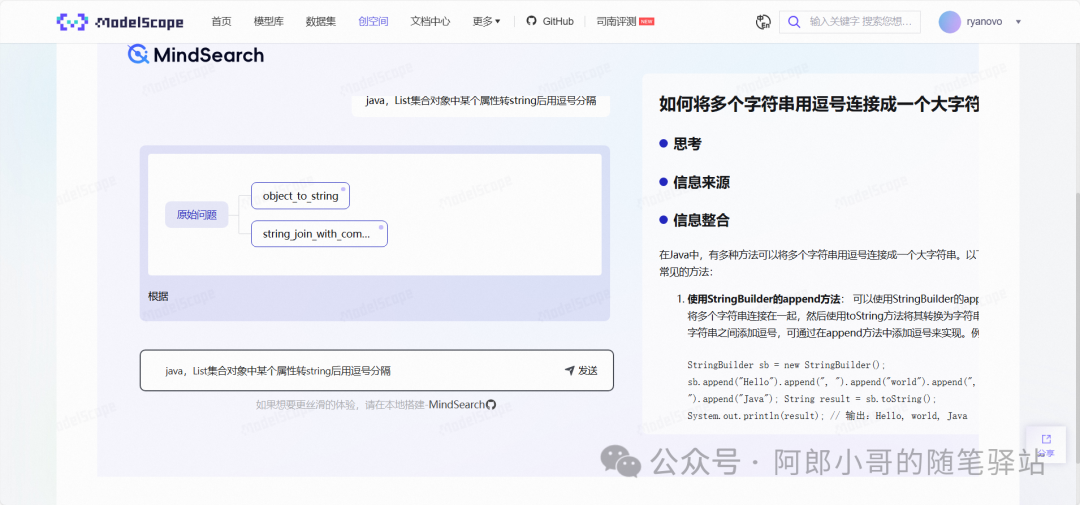This screenshot has height=505, width=1080.
Task: Click the magnifier search icon
Action: point(794,22)
